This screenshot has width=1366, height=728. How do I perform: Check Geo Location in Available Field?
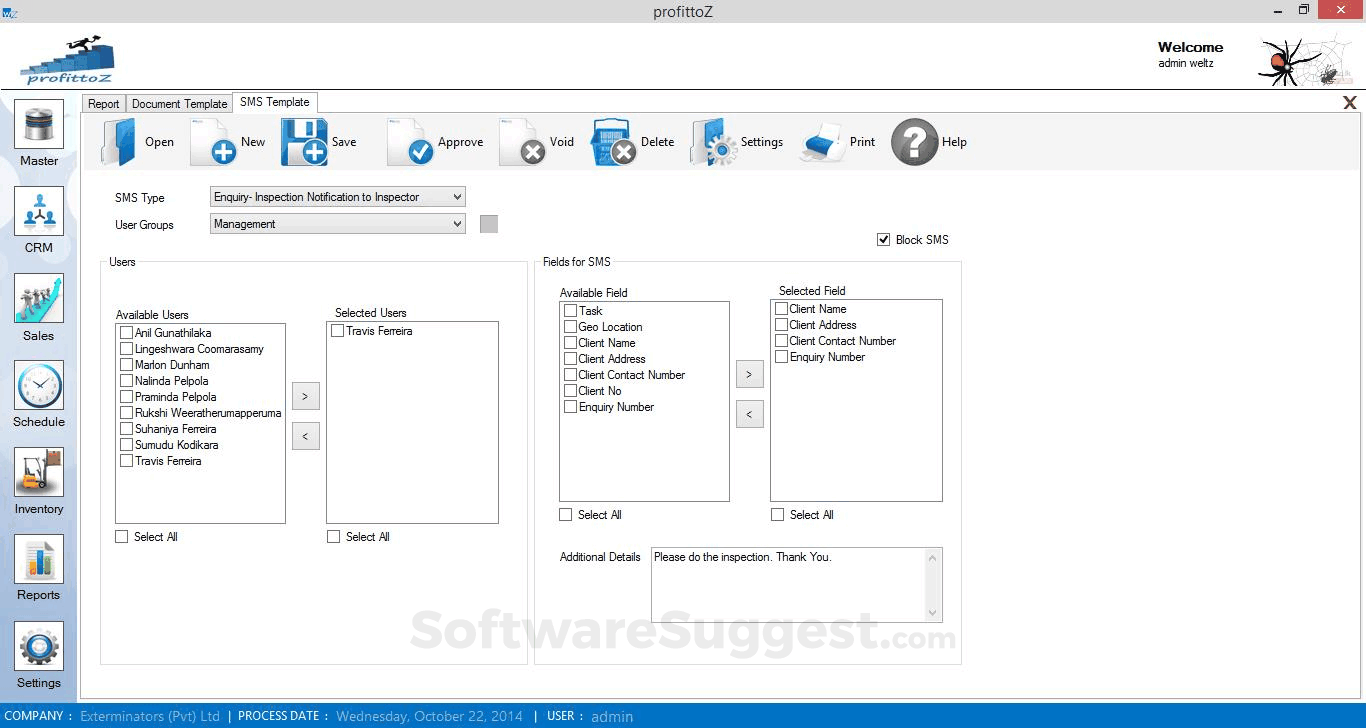[x=568, y=327]
